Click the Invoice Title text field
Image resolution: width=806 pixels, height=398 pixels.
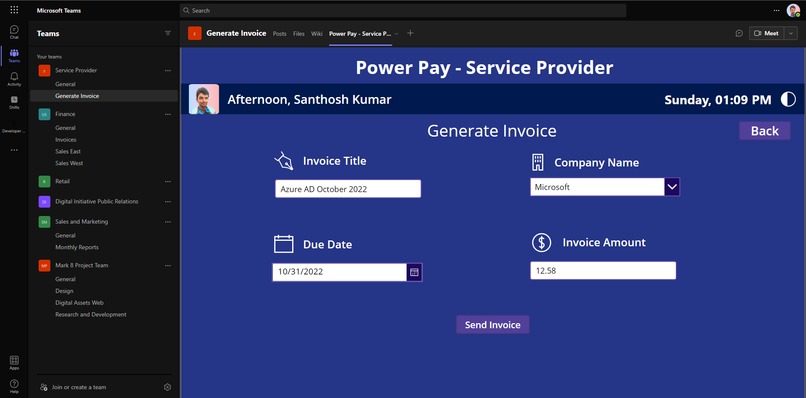tap(348, 189)
